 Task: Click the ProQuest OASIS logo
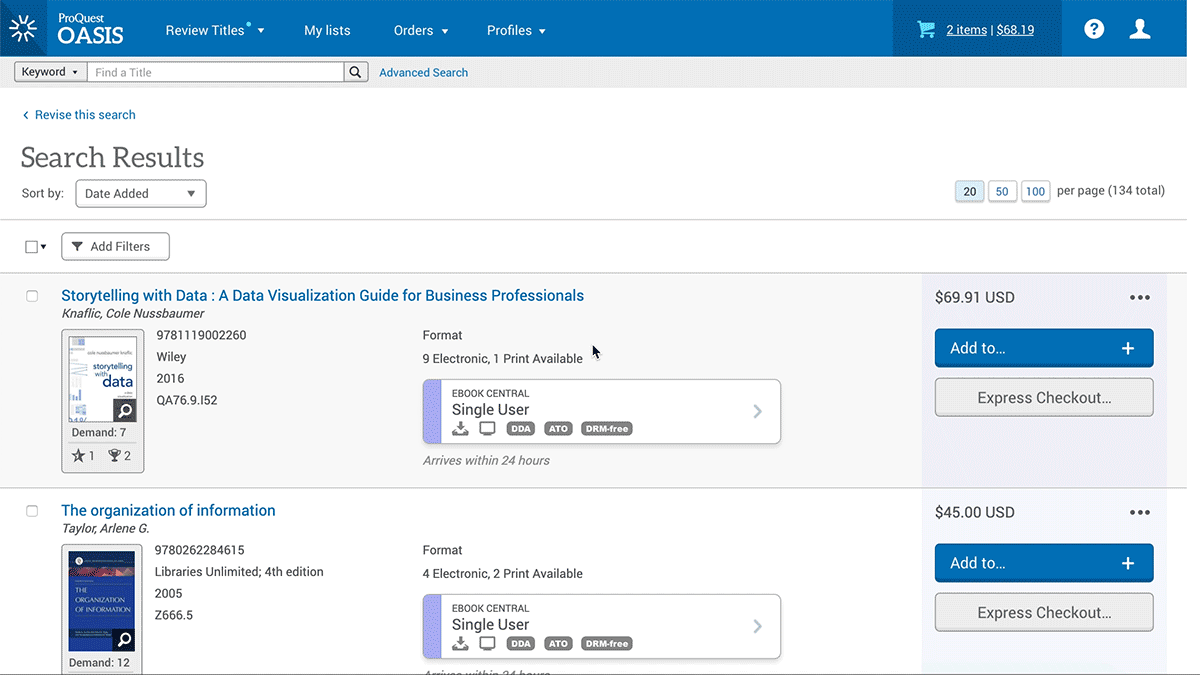66,28
